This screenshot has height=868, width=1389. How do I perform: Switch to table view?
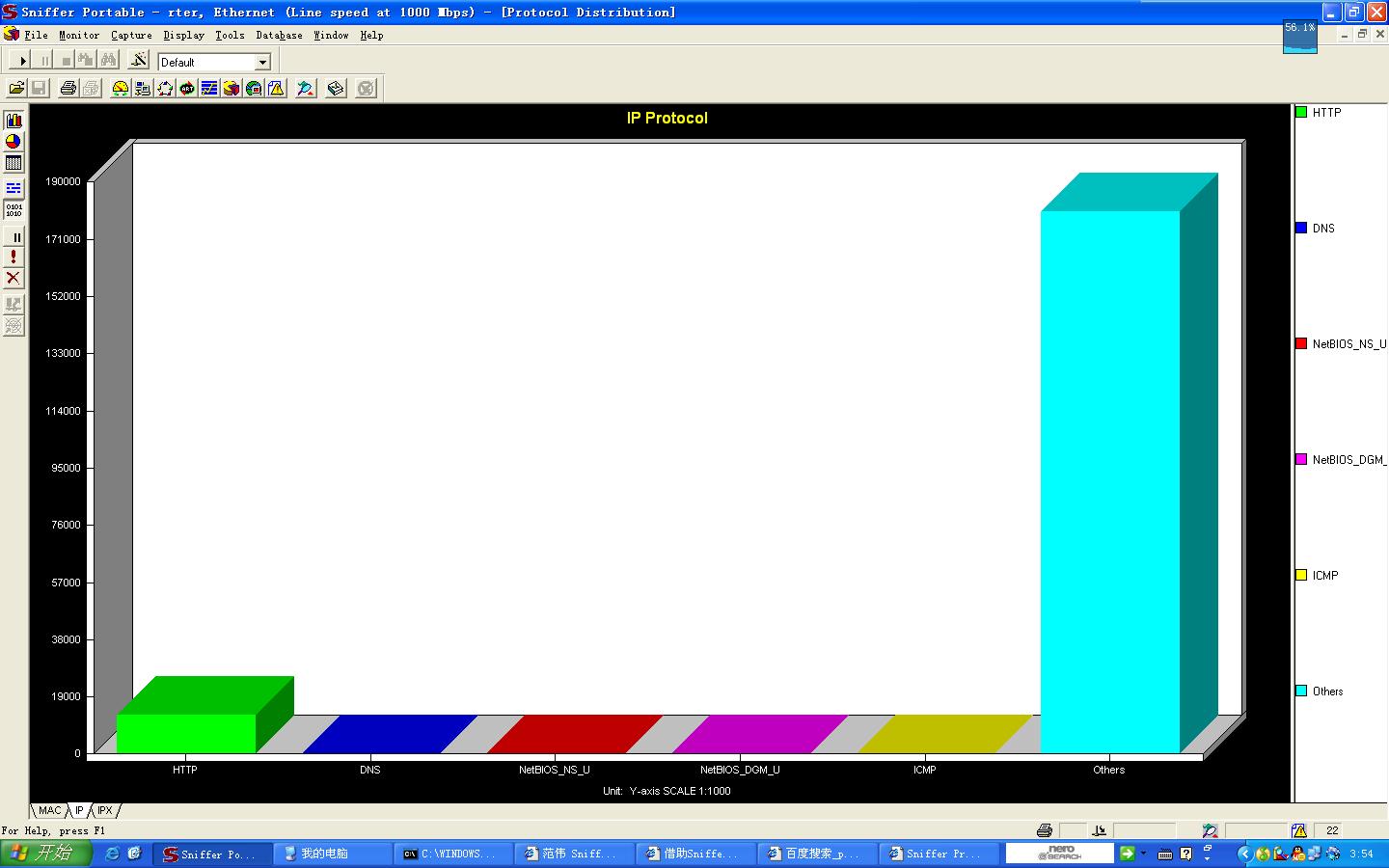[x=14, y=164]
